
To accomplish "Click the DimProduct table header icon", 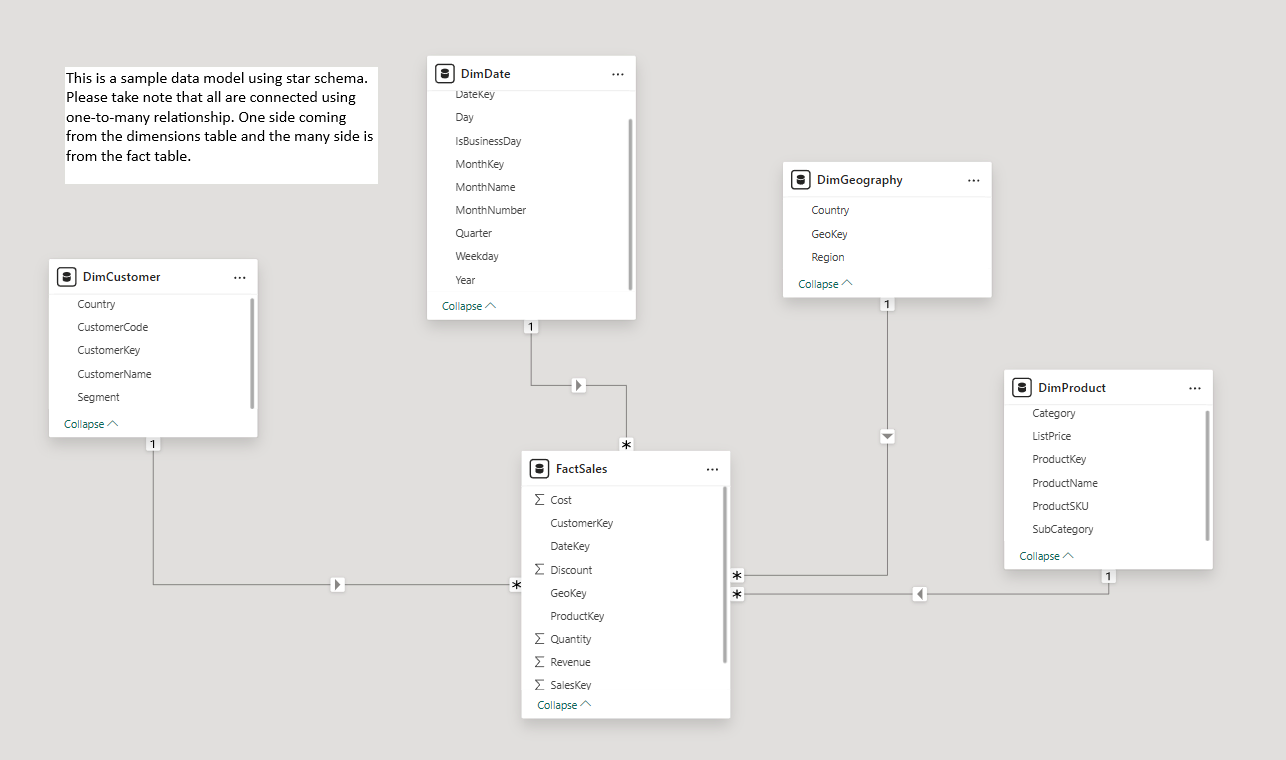I will (1022, 388).
